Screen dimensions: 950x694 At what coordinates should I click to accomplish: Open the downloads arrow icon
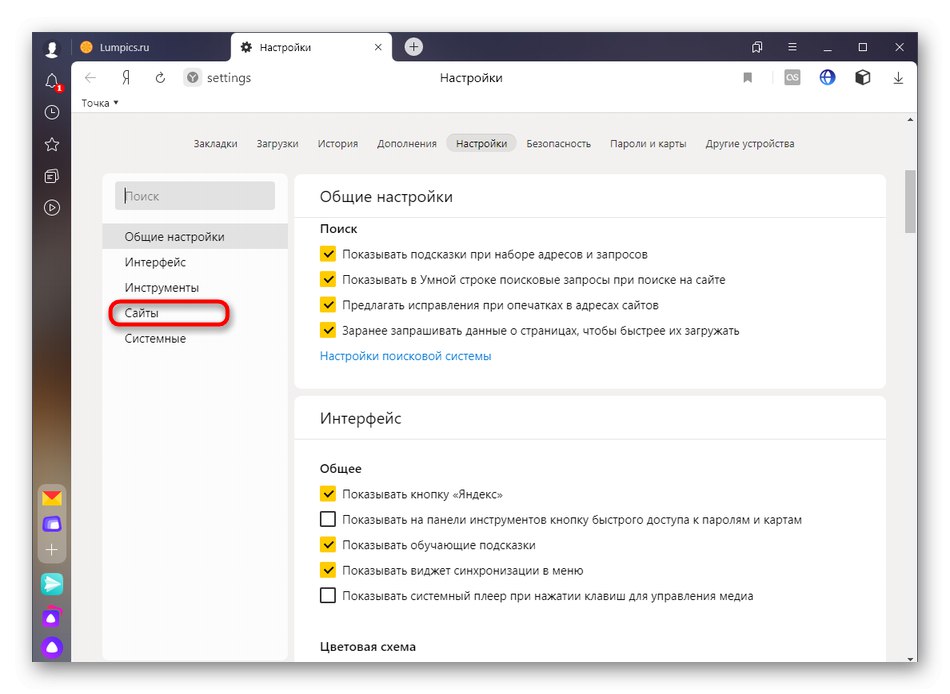click(898, 78)
